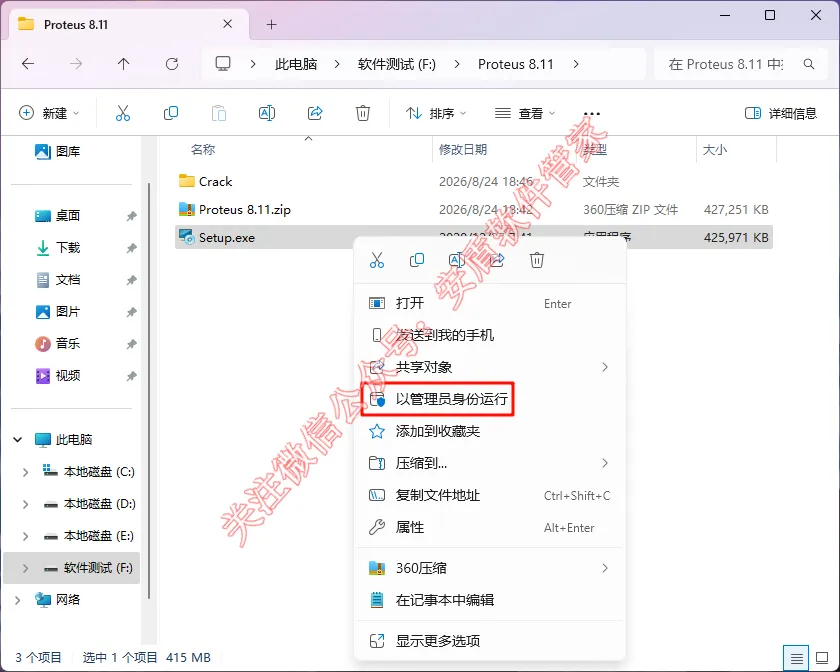Select the Proteus 8.11.zip file
This screenshot has width=840, height=672.
474,210
